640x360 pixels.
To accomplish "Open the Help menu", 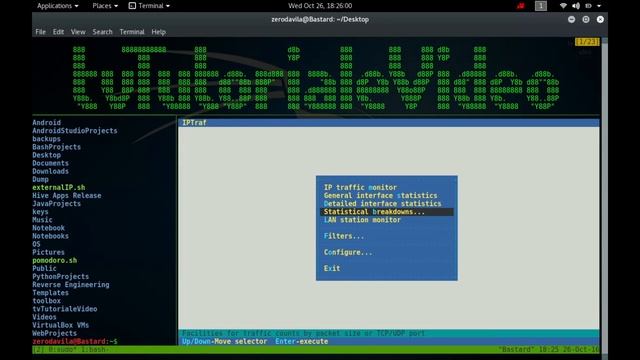I will pyautogui.click(x=158, y=32).
